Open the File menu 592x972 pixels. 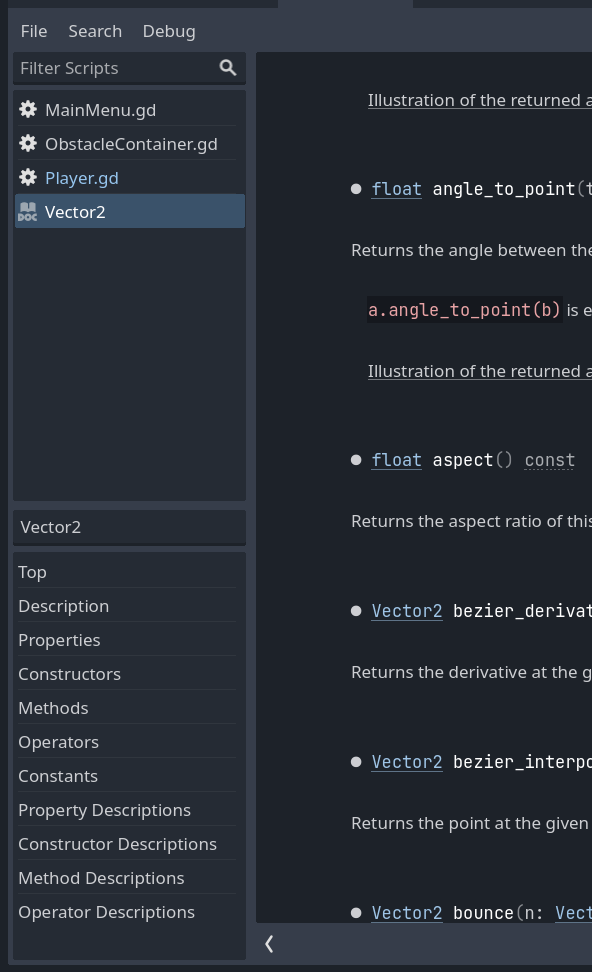tap(34, 31)
